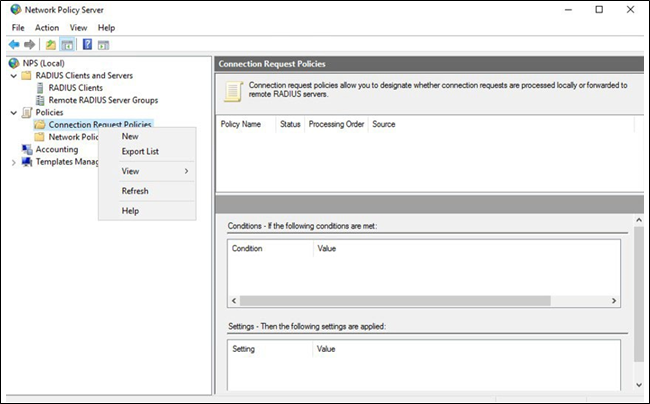The height and width of the screenshot is (404, 650).
Task: Collapse the Policies tree node
Action: click(x=14, y=113)
